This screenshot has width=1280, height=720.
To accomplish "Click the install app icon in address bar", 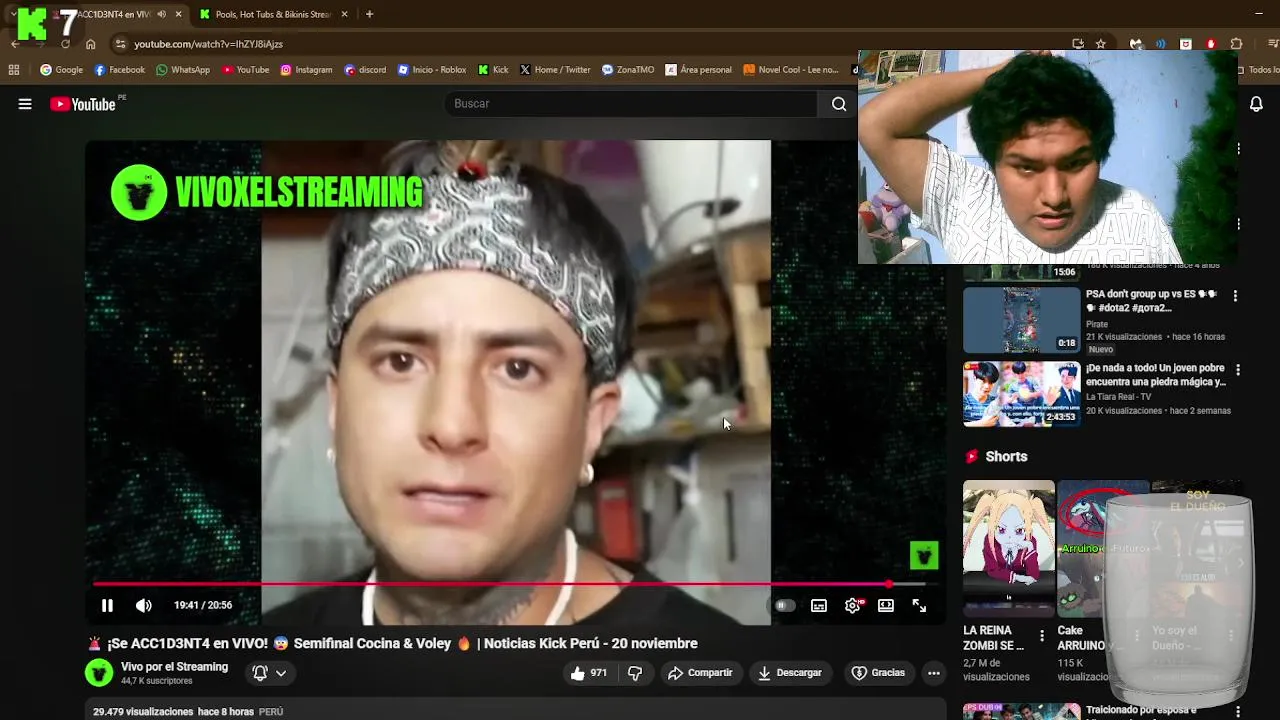I will pos(1078,44).
